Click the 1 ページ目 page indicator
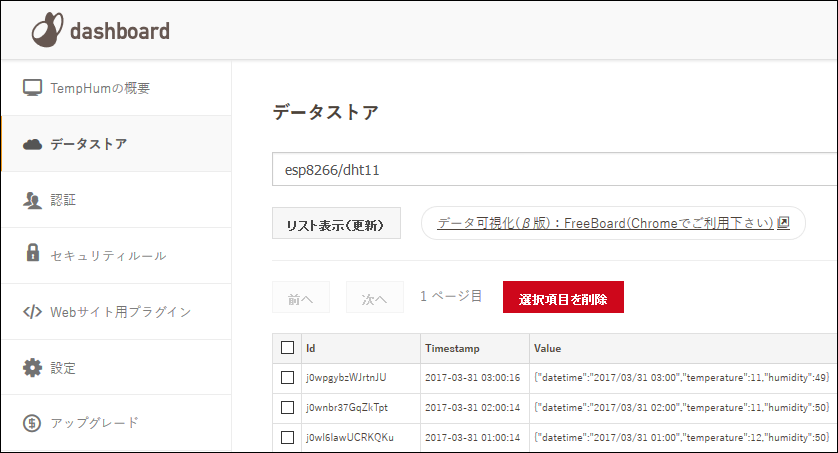 [451, 296]
